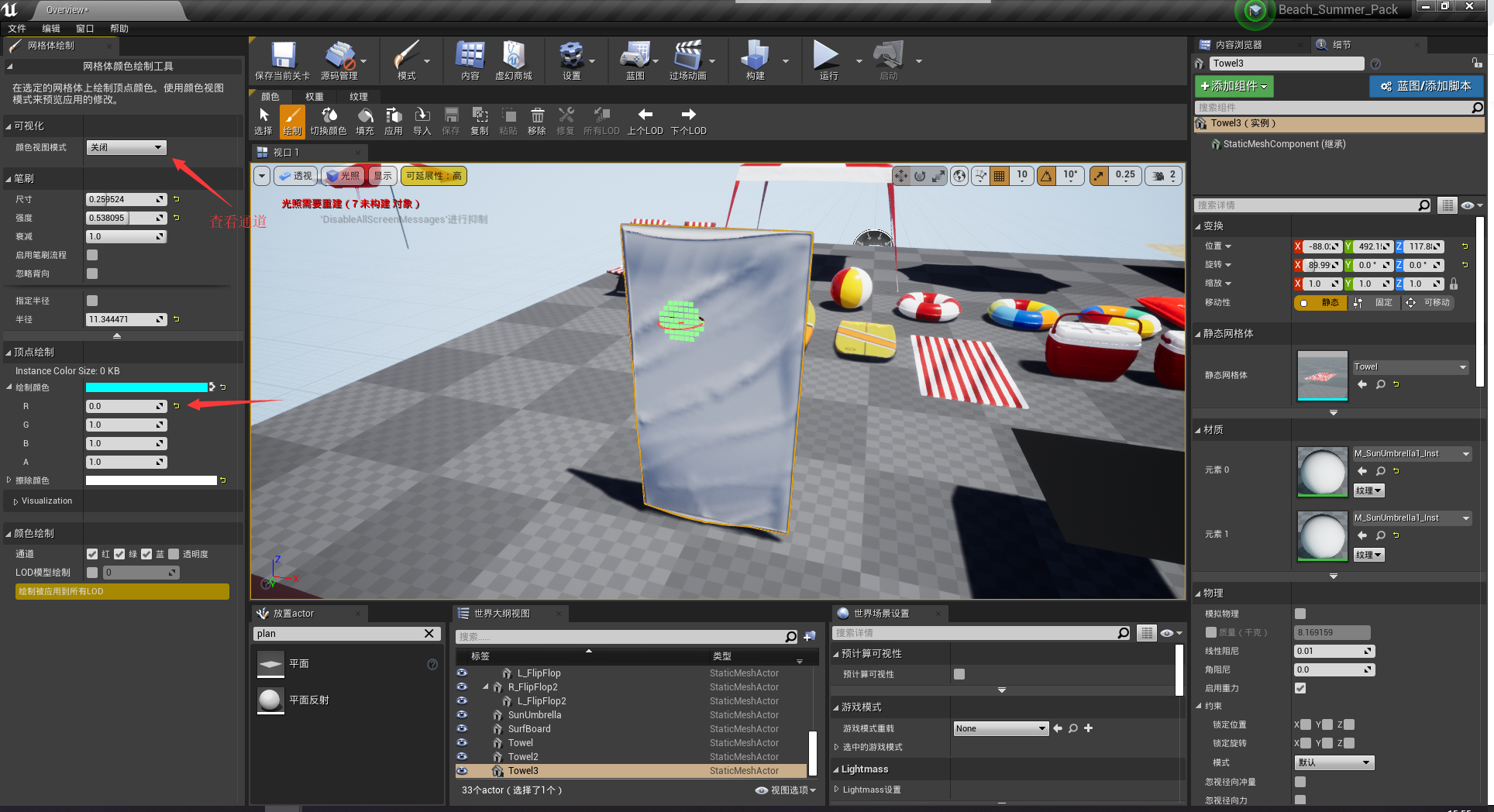Open the Towel static mesh dropdown
1494x812 pixels.
tap(1410, 367)
